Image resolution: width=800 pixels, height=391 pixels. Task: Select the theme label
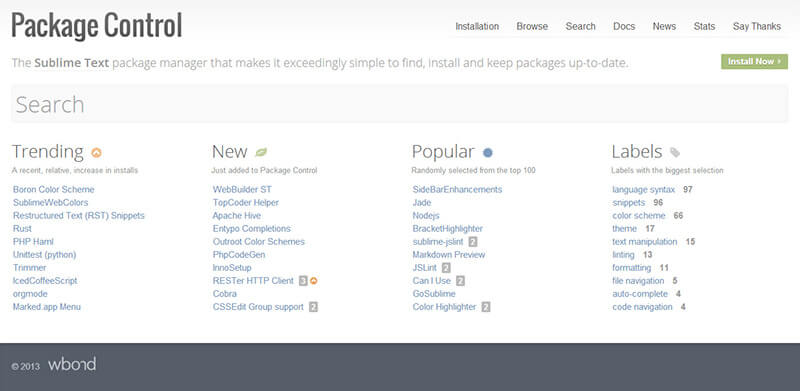(x=624, y=229)
